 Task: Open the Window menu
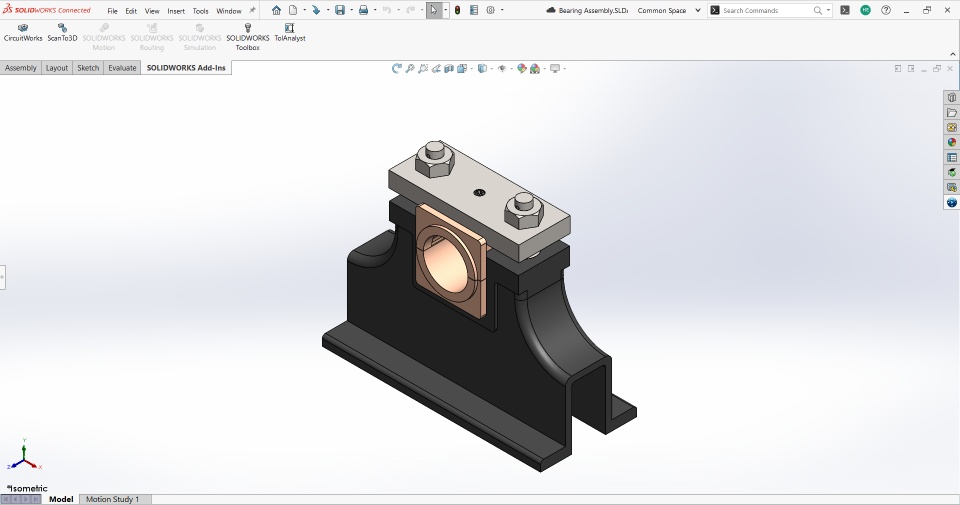pyautogui.click(x=228, y=11)
